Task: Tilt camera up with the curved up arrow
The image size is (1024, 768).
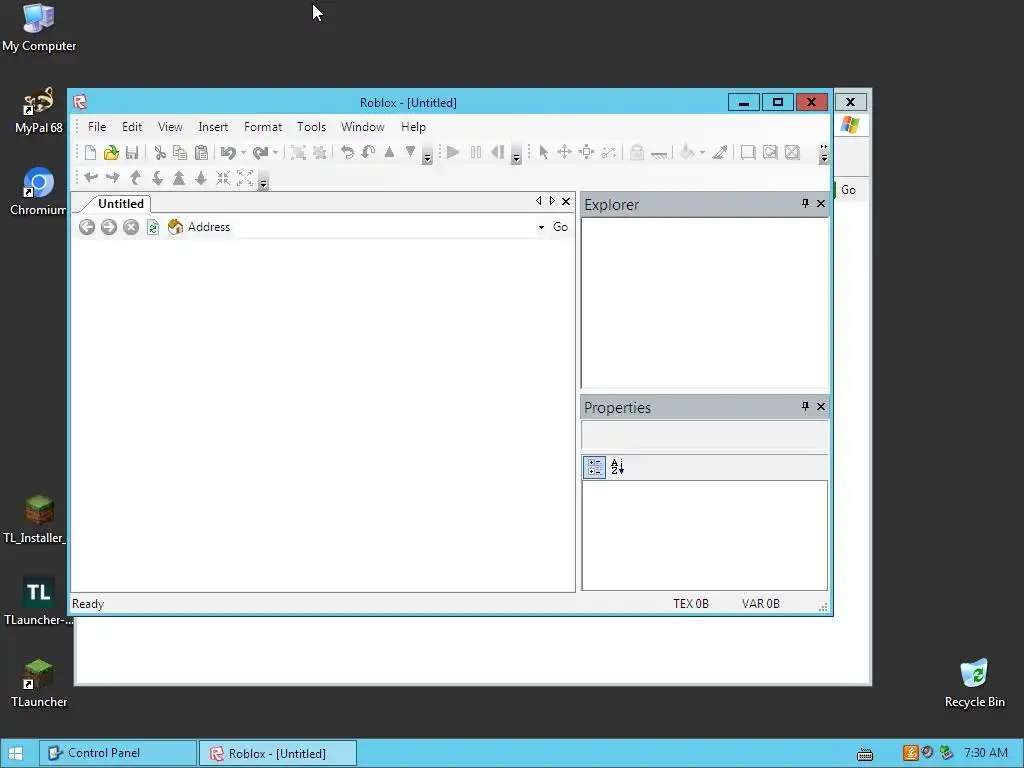Action: coord(135,178)
